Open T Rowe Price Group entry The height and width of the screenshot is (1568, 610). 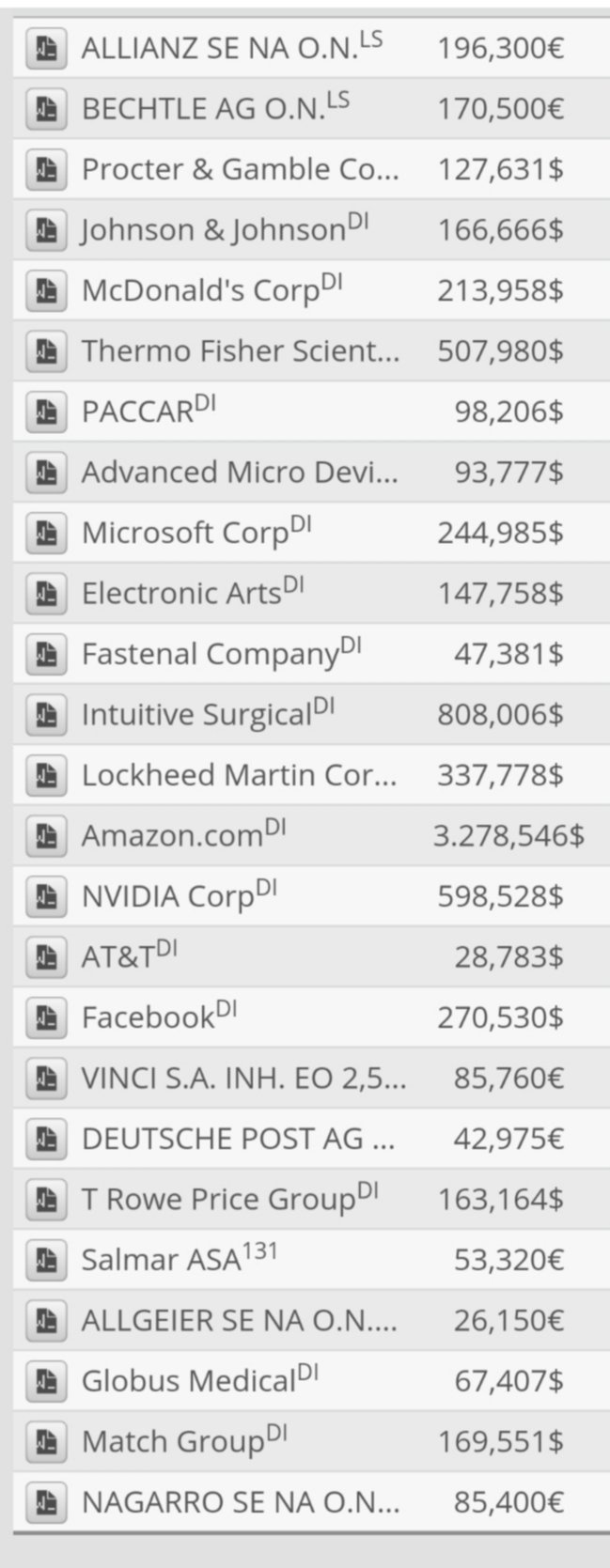[x=218, y=1200]
